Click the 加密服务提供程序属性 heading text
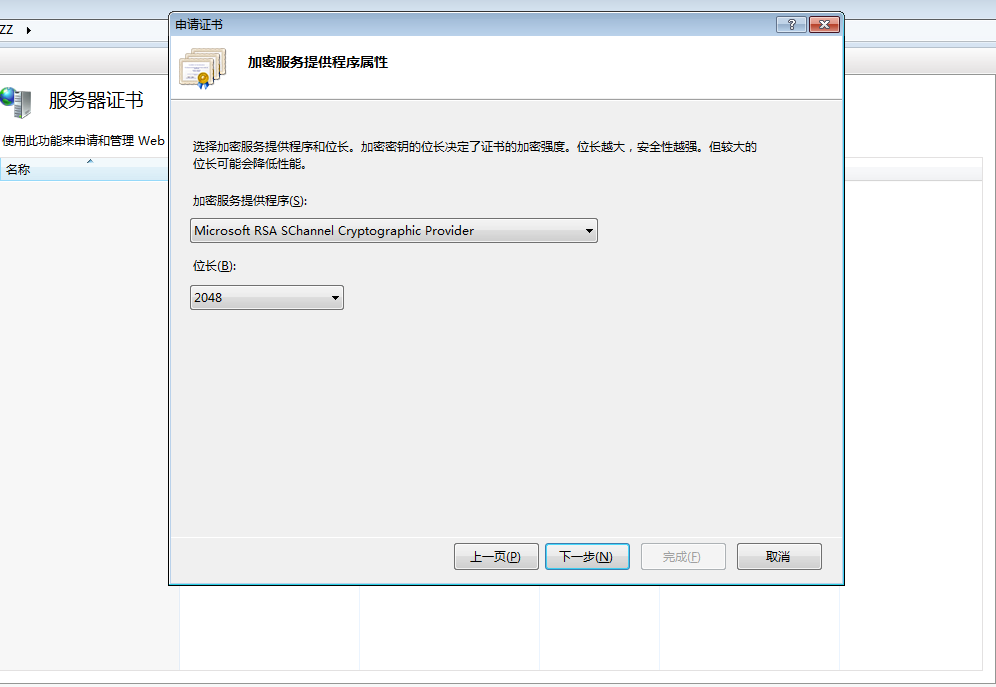This screenshot has width=996, height=687. tap(318, 62)
